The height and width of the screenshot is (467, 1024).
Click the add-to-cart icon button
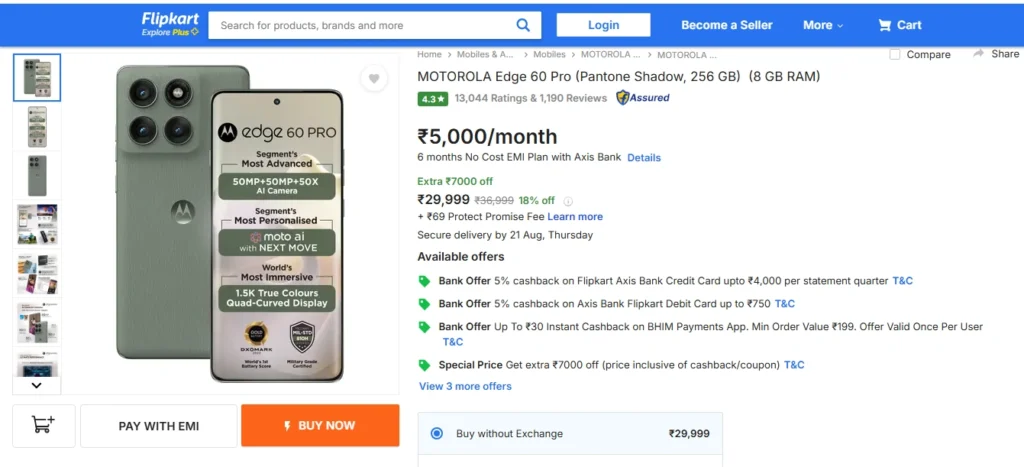[x=44, y=425]
